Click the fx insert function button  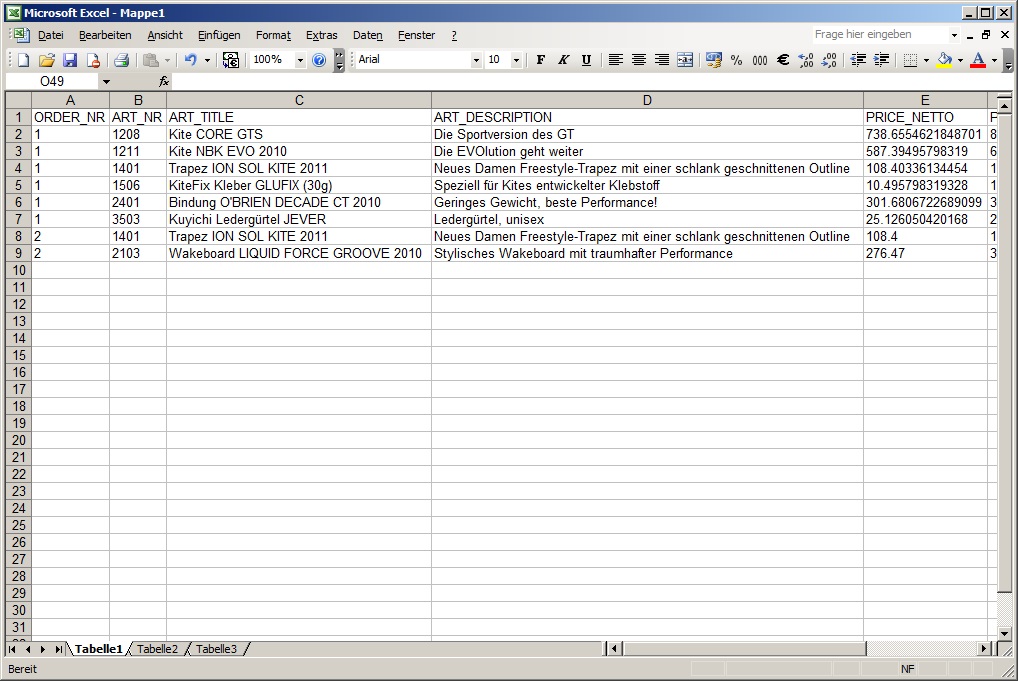pyautogui.click(x=164, y=81)
